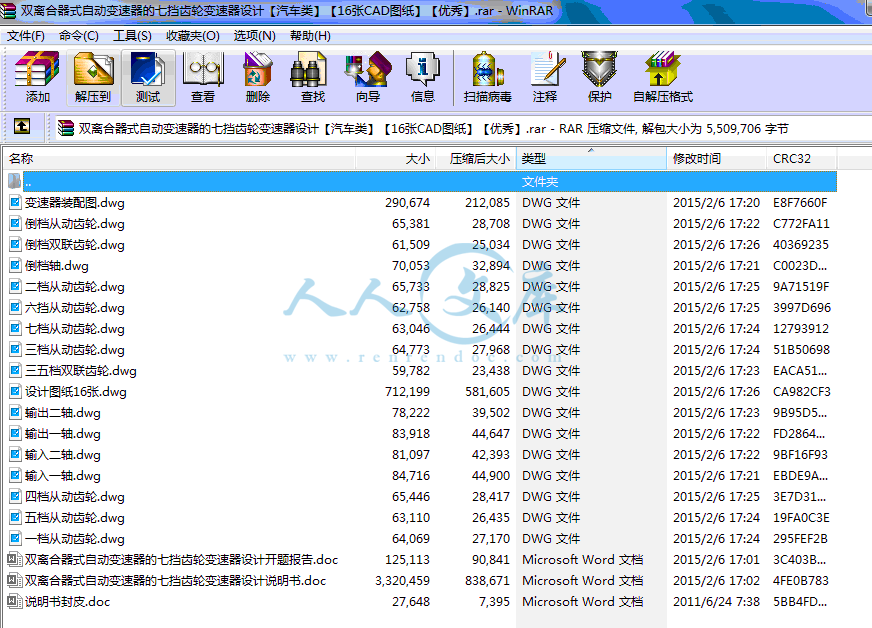Select file 二档从动齿轮.dwg
This screenshot has height=628, width=872.
click(x=75, y=286)
